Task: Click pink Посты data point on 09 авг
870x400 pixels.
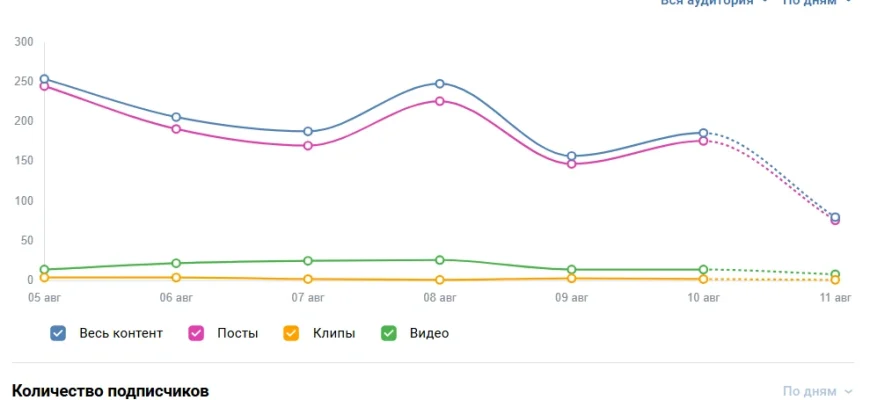Action: click(572, 164)
